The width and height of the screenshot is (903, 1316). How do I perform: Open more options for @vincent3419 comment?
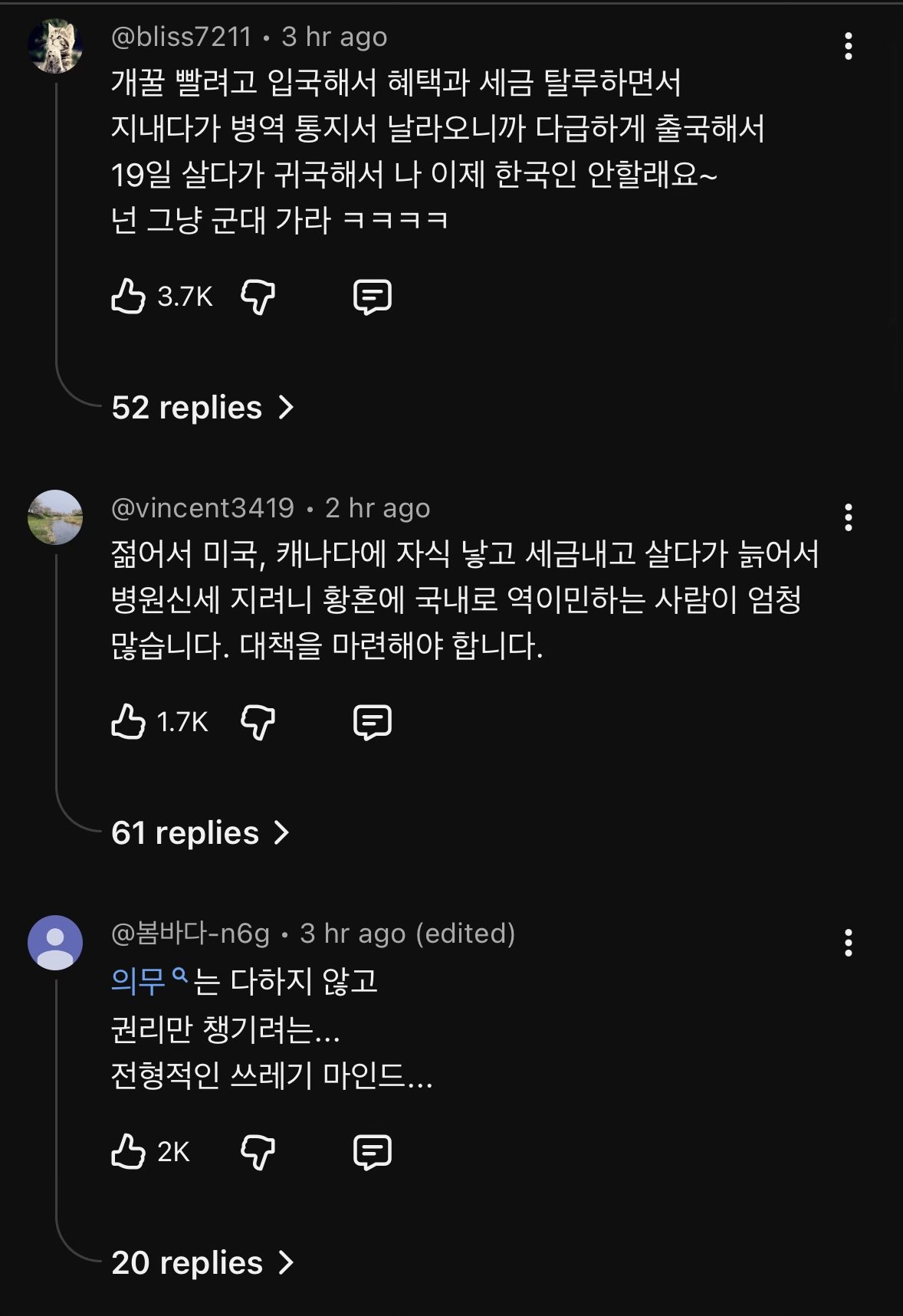(x=848, y=518)
